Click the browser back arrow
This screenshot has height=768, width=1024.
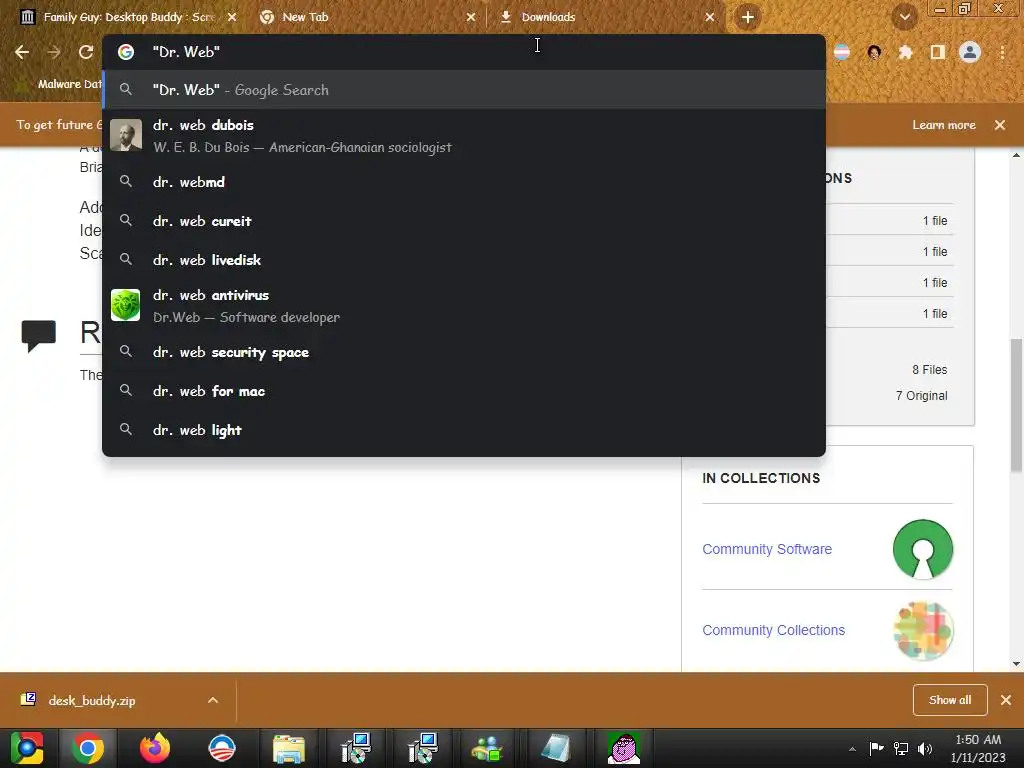tap(22, 52)
